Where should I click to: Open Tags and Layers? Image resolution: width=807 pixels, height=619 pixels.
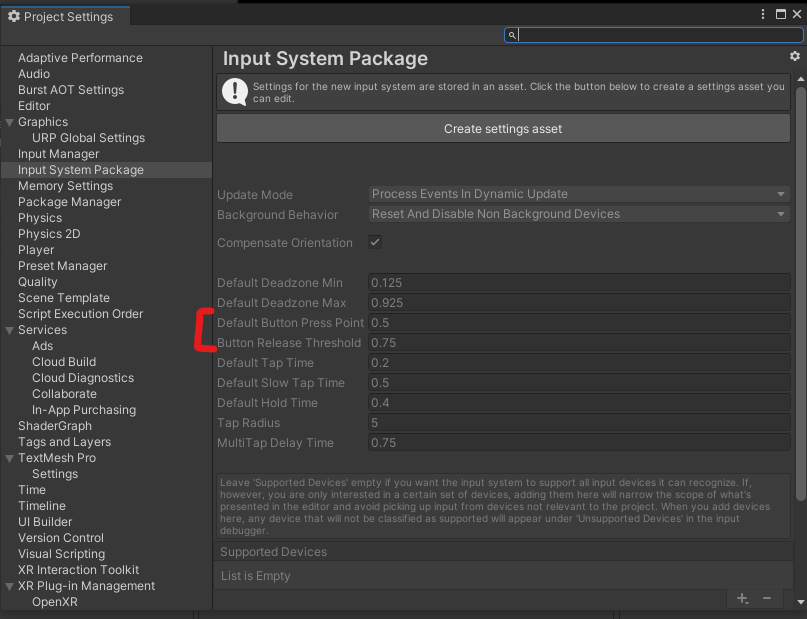tap(64, 441)
